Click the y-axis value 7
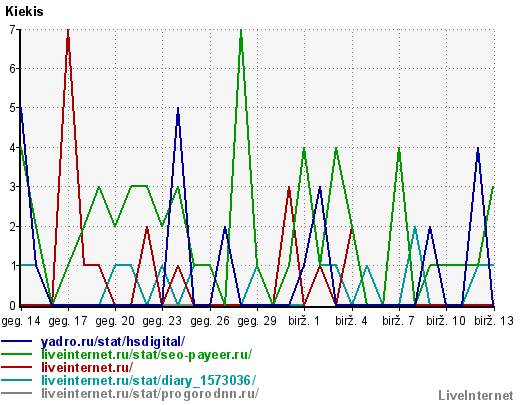This screenshot has height=405, width=520. [12, 29]
